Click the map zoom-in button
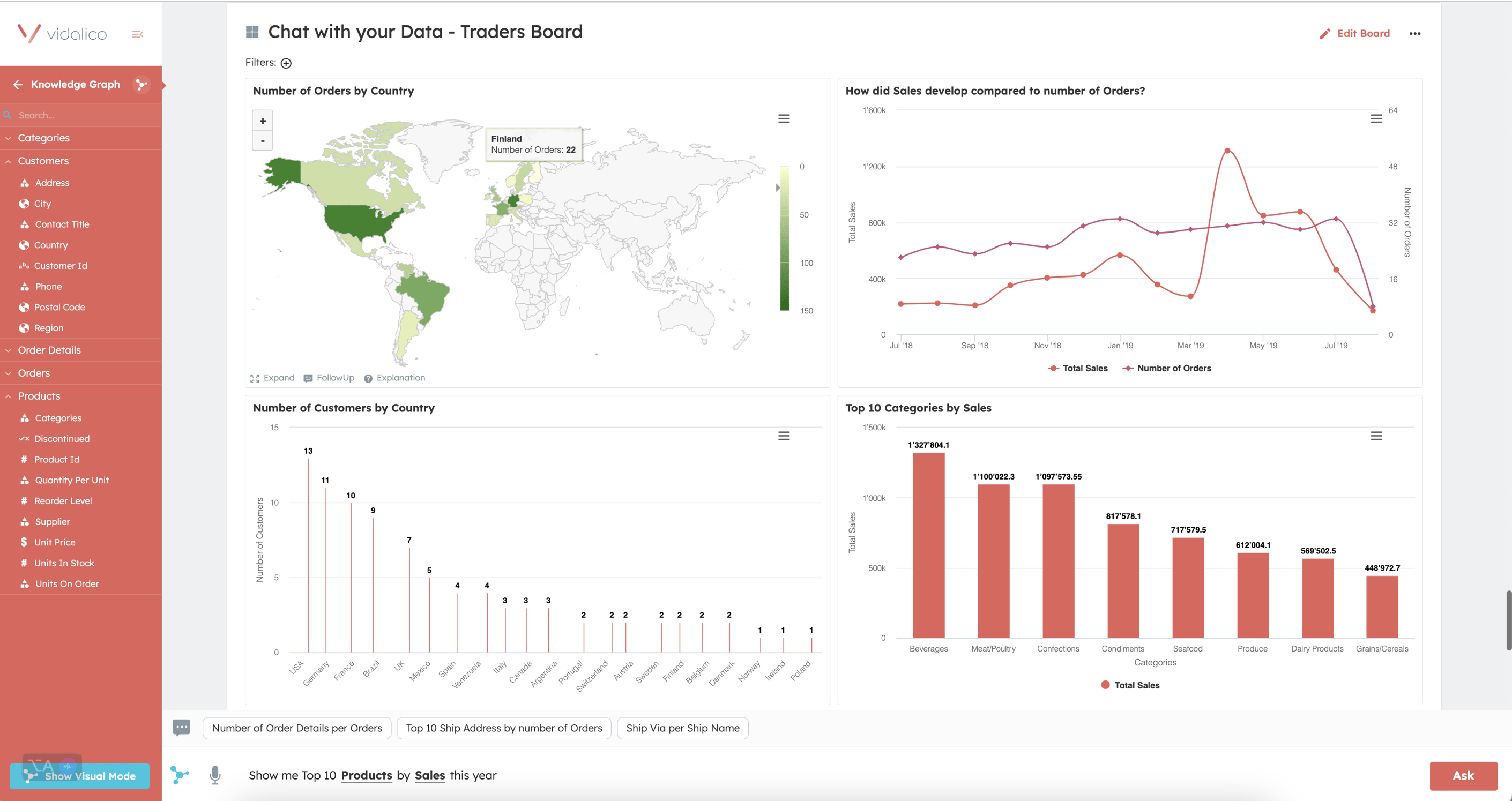The width and height of the screenshot is (1512, 801). click(x=263, y=121)
